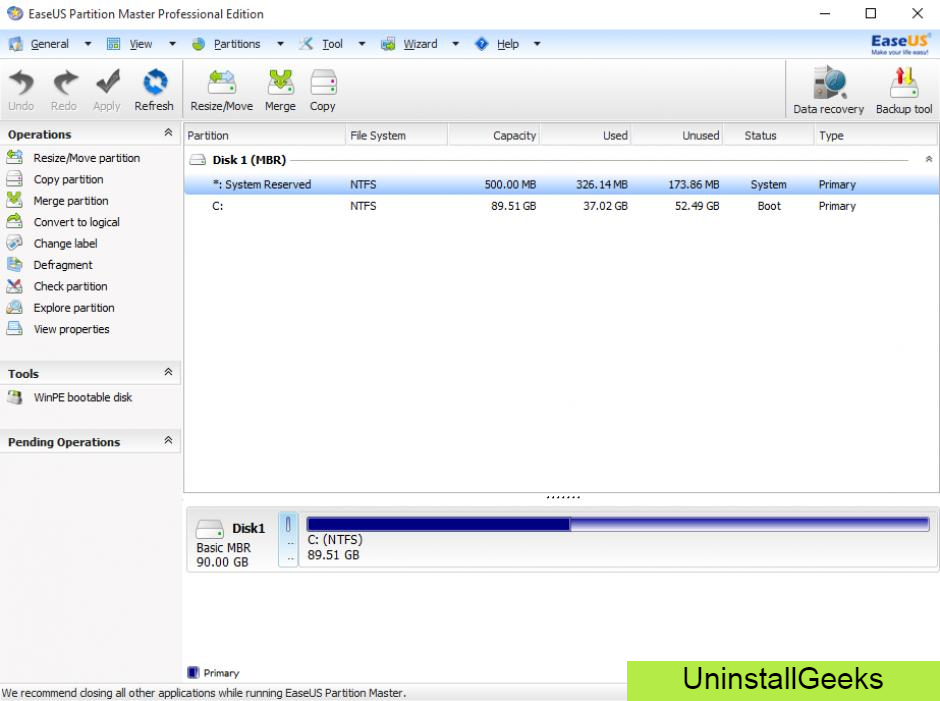Click the Change label link

[65, 243]
